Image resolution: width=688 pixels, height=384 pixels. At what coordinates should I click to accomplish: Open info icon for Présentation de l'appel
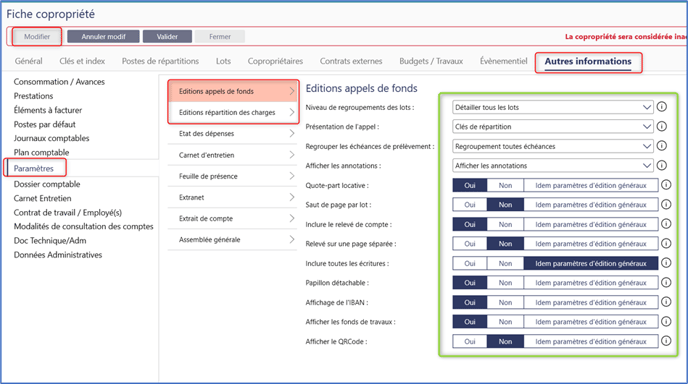(x=661, y=126)
